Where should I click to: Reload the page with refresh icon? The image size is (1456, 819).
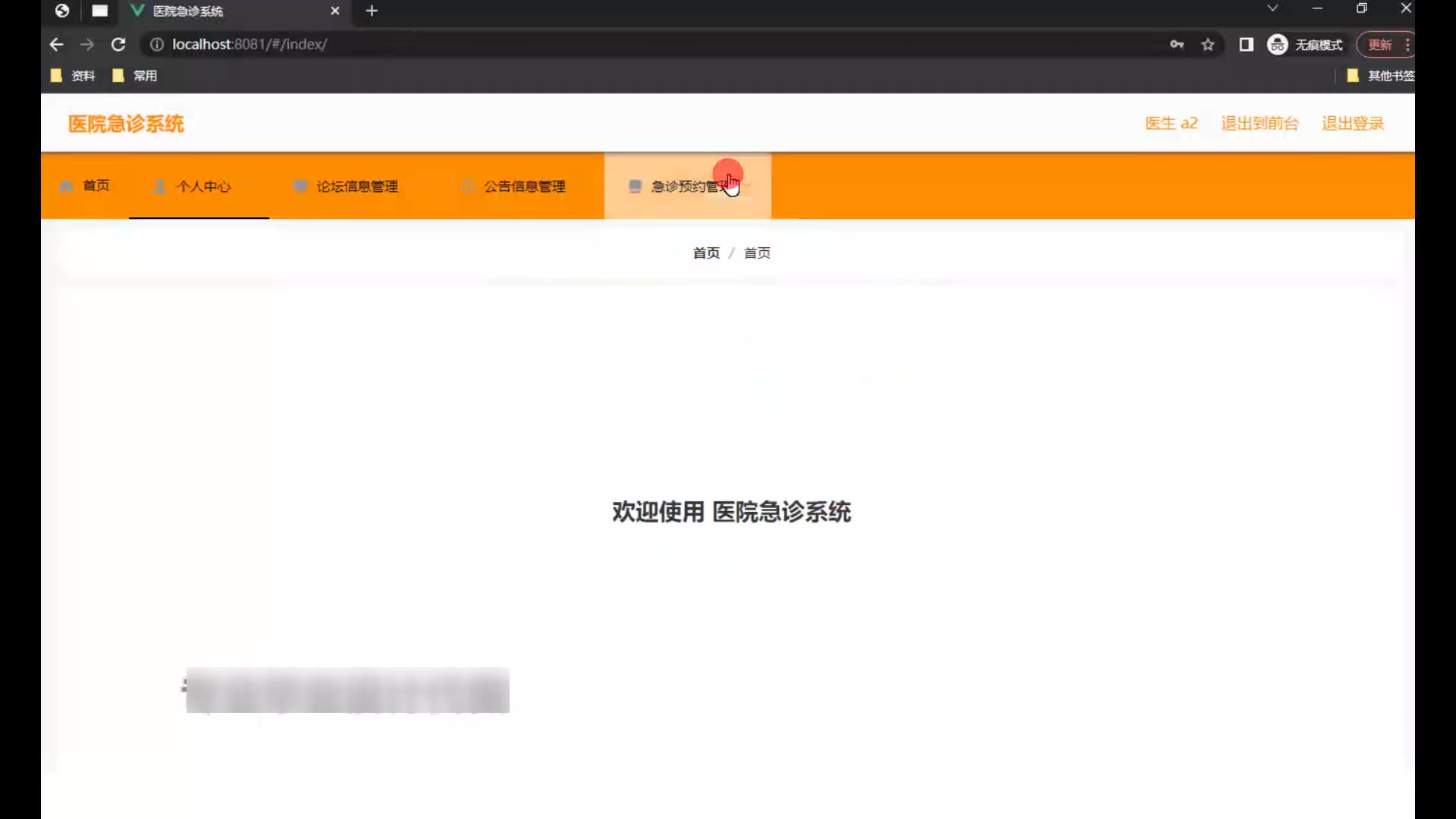point(118,45)
